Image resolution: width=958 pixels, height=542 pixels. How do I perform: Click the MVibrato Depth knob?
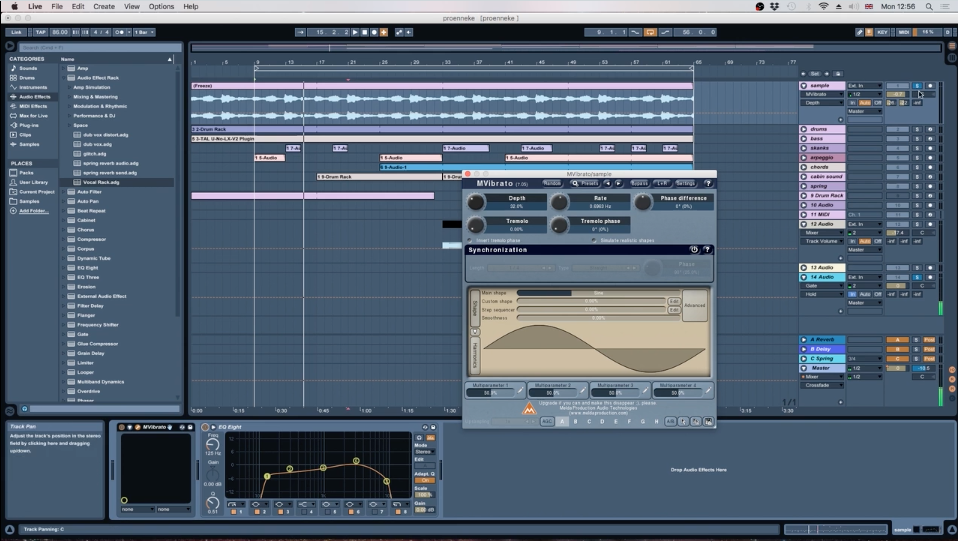click(x=475, y=202)
